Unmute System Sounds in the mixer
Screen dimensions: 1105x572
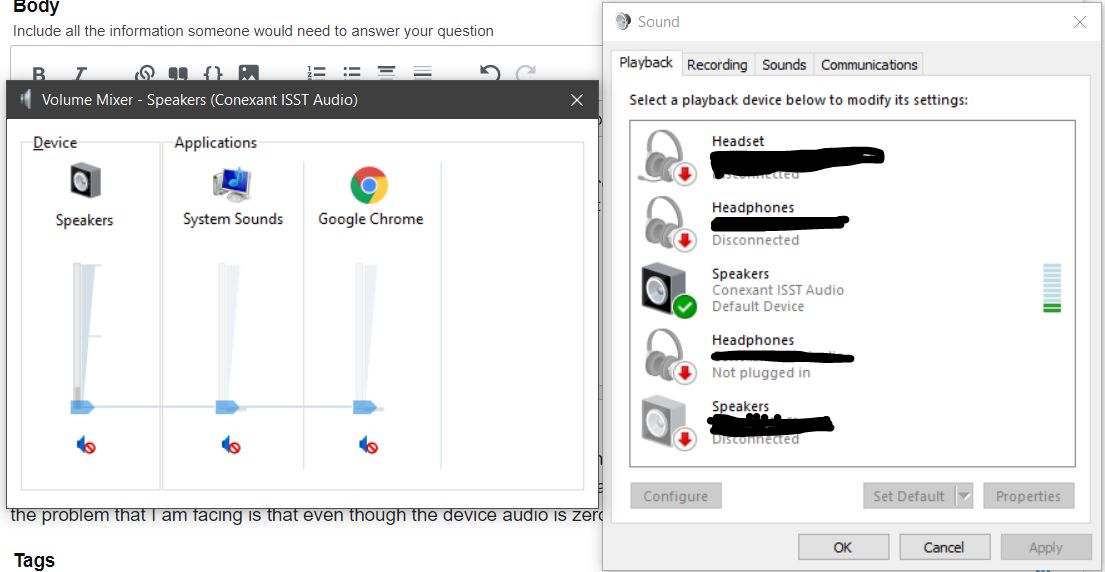[231, 445]
